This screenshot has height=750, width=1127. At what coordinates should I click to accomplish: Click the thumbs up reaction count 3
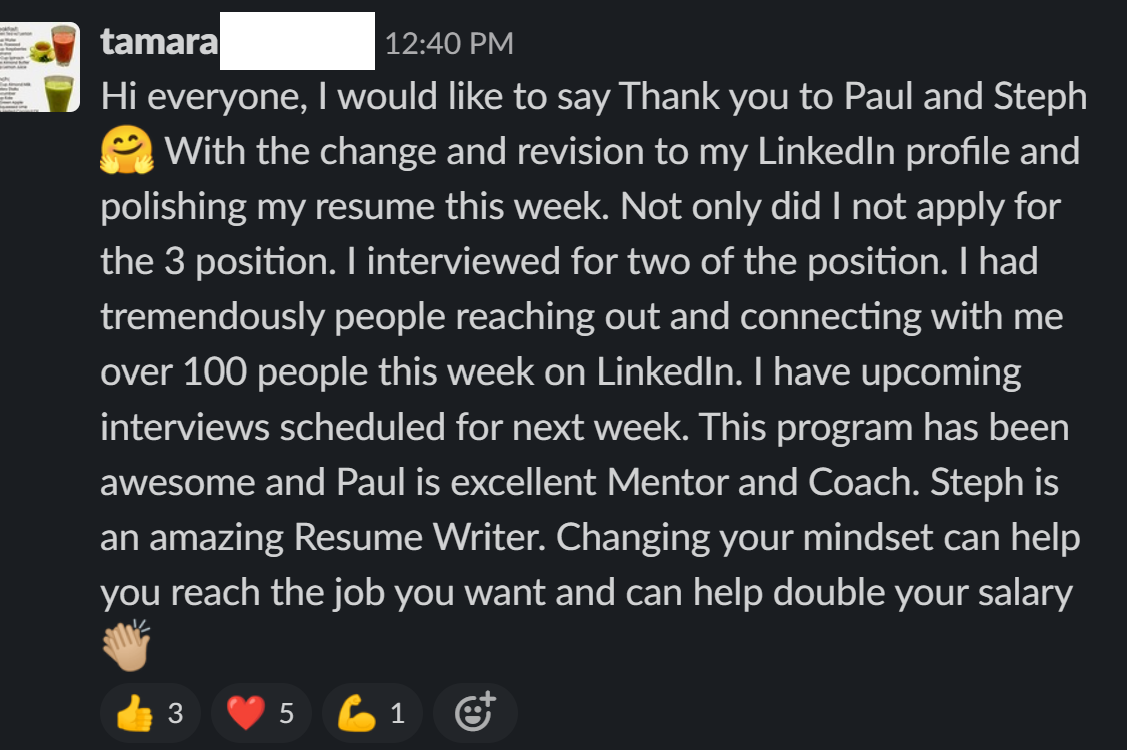(175, 714)
